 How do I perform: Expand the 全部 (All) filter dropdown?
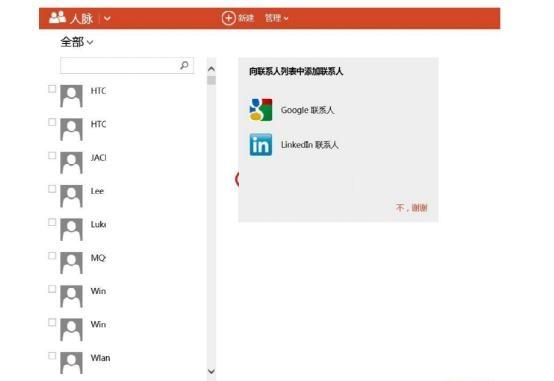coord(77,42)
